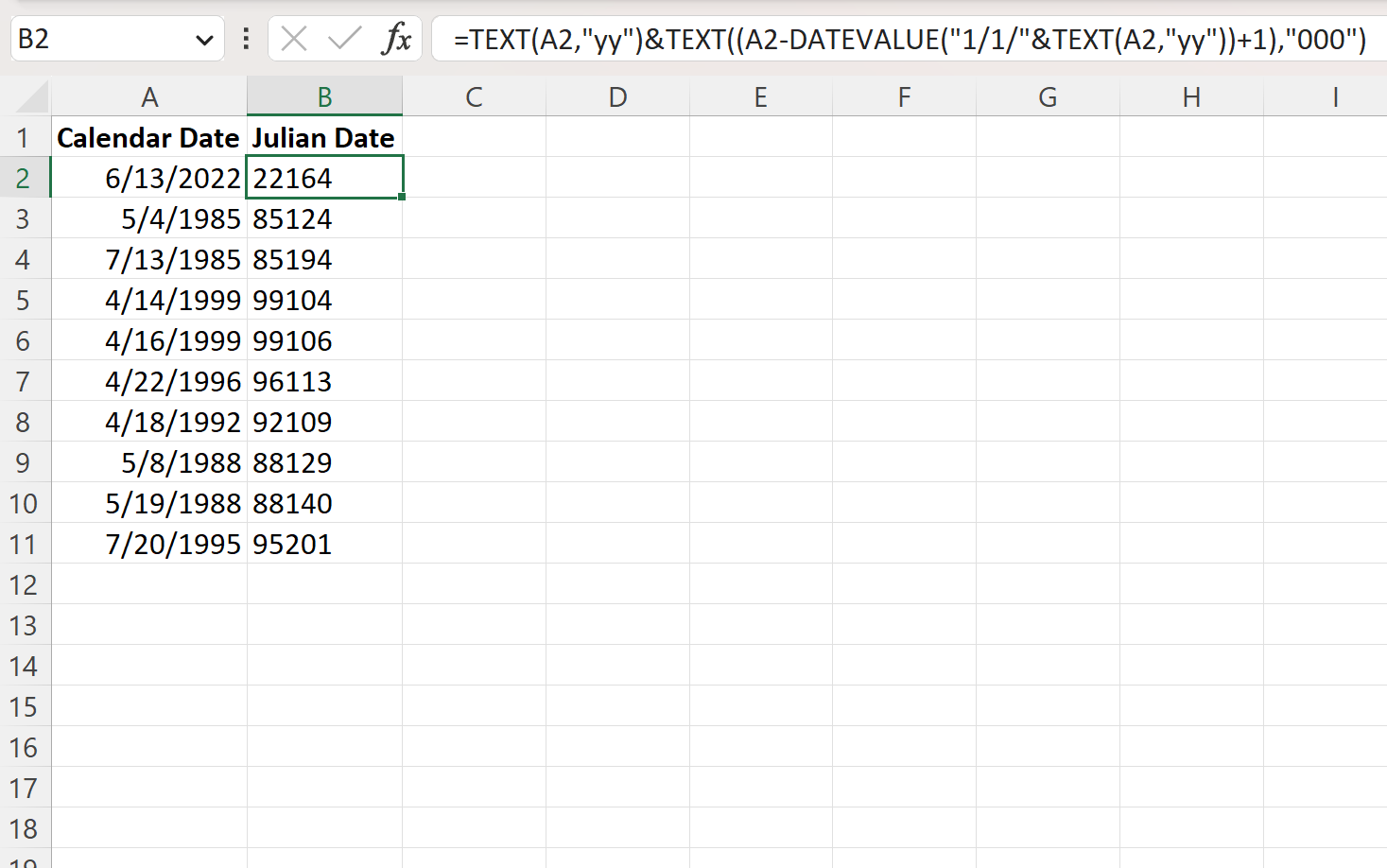Image resolution: width=1387 pixels, height=868 pixels.
Task: Select column header A
Action: click(x=149, y=95)
